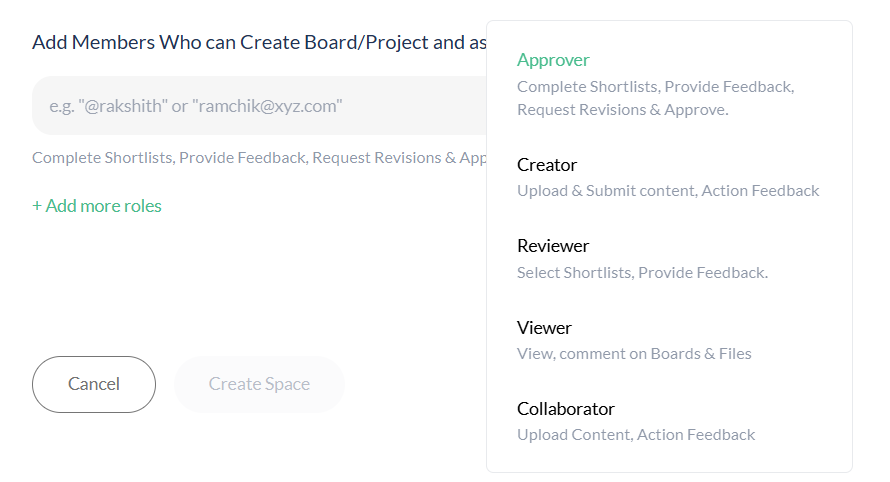Click 'Upload Content, Action Feedback' description

coord(636,435)
